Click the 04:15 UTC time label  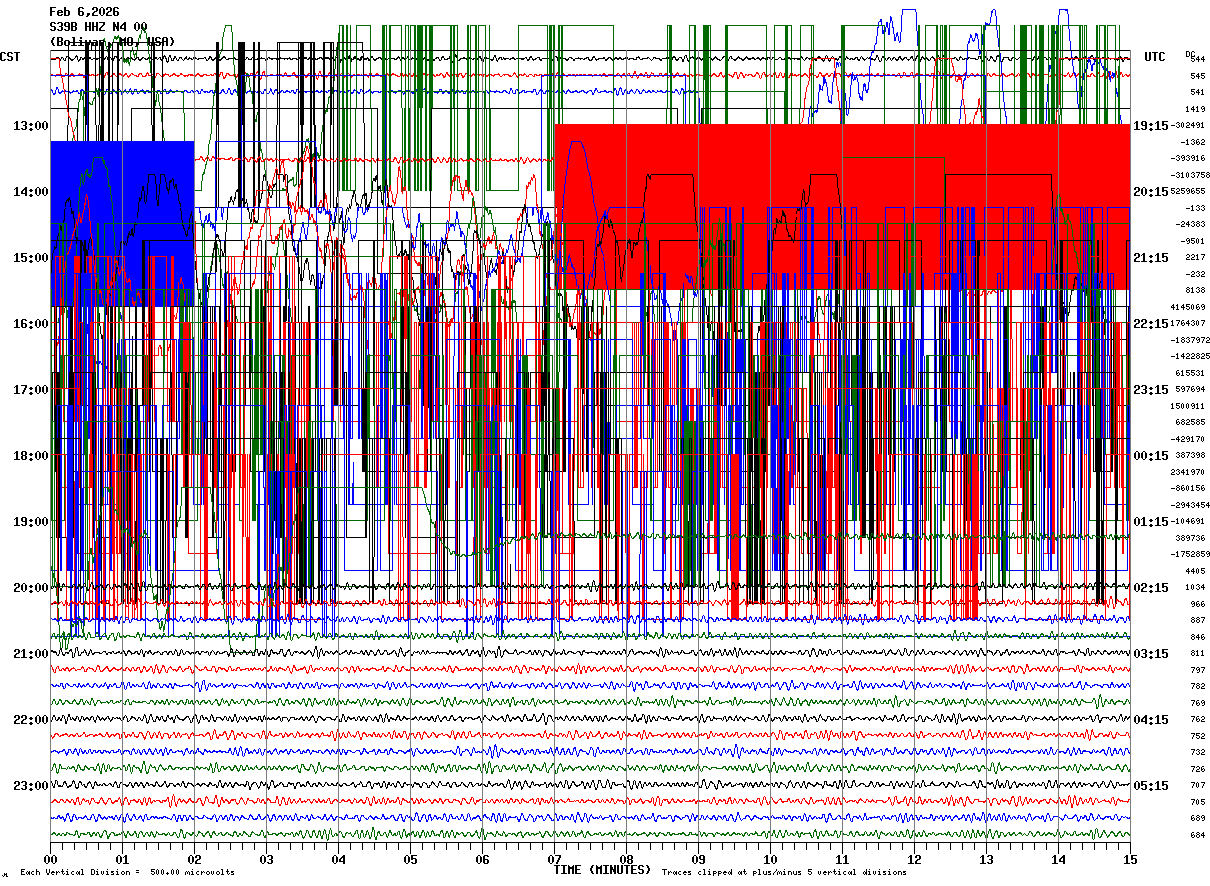[x=1151, y=720]
